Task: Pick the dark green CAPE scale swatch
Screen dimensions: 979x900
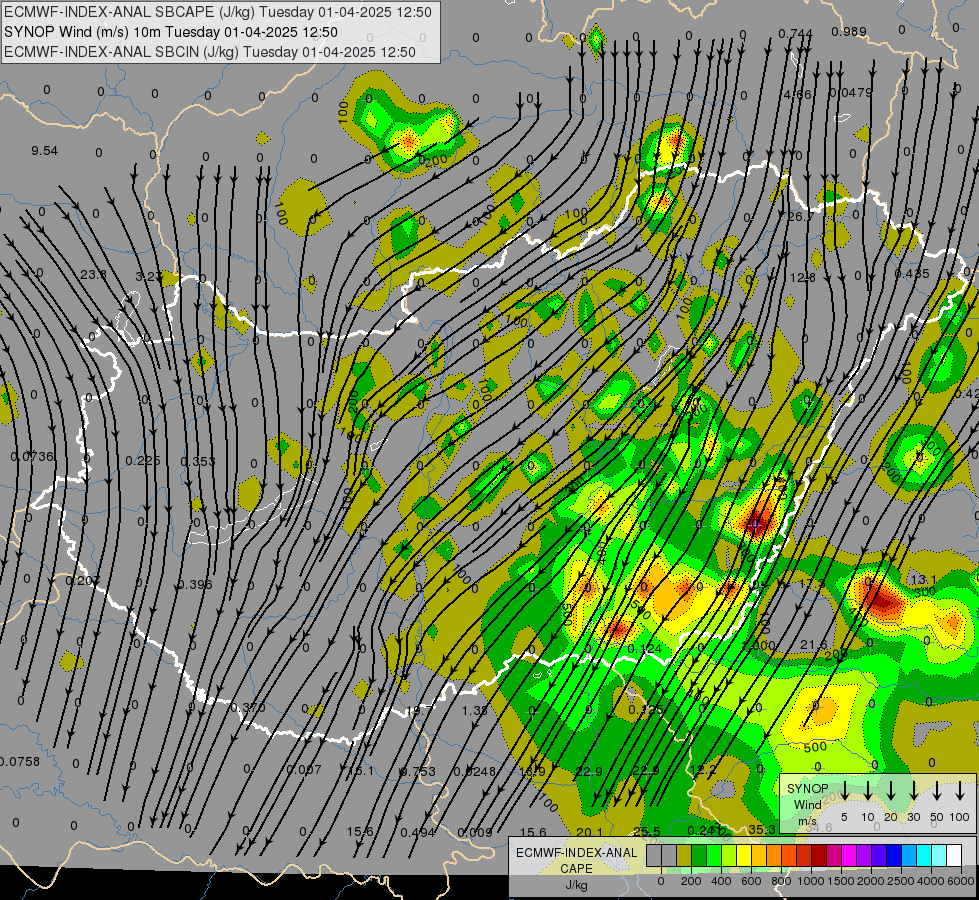Action: tap(699, 856)
